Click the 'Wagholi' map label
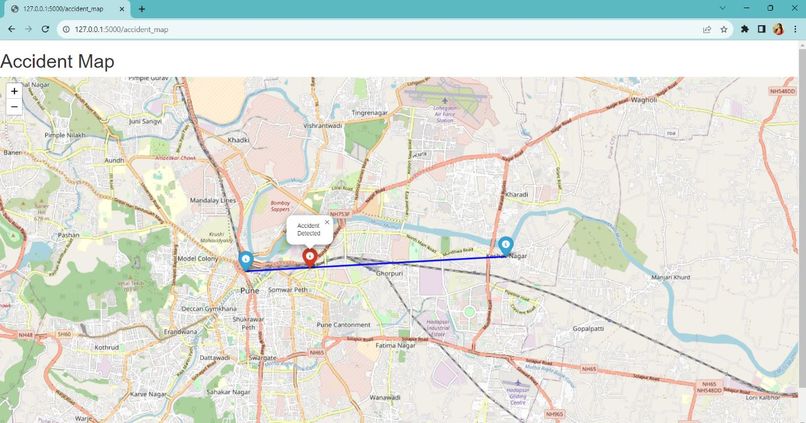 [x=644, y=100]
